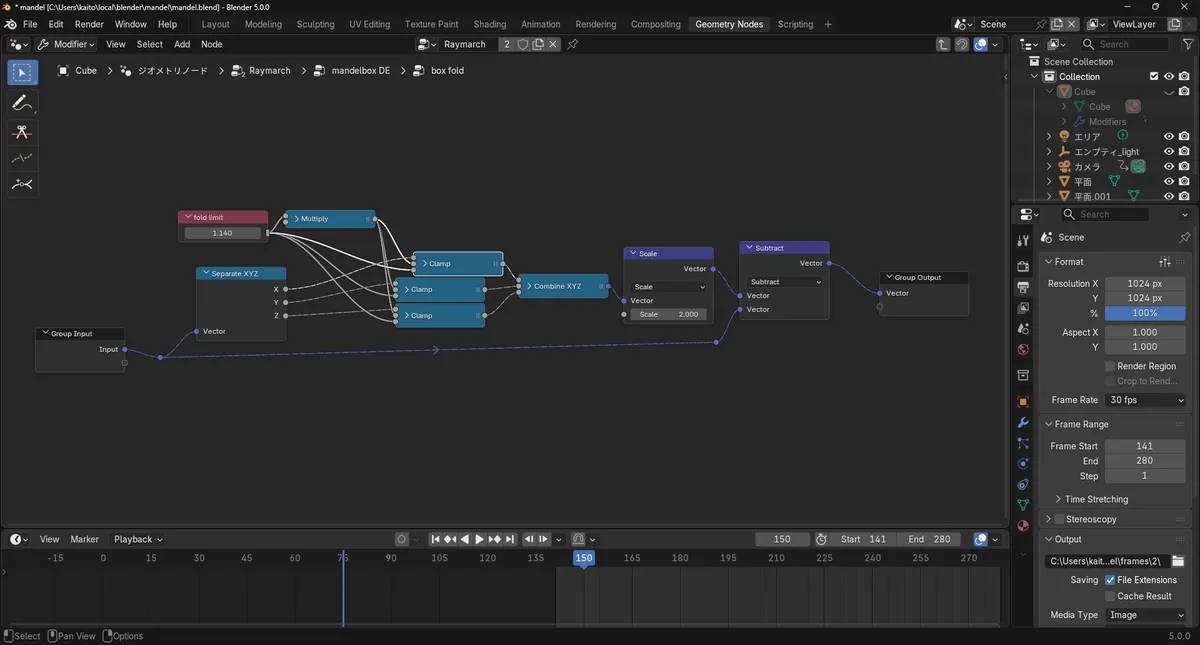The width and height of the screenshot is (1200, 645).
Task: Switch to the Shading workspace tab
Action: 489,24
